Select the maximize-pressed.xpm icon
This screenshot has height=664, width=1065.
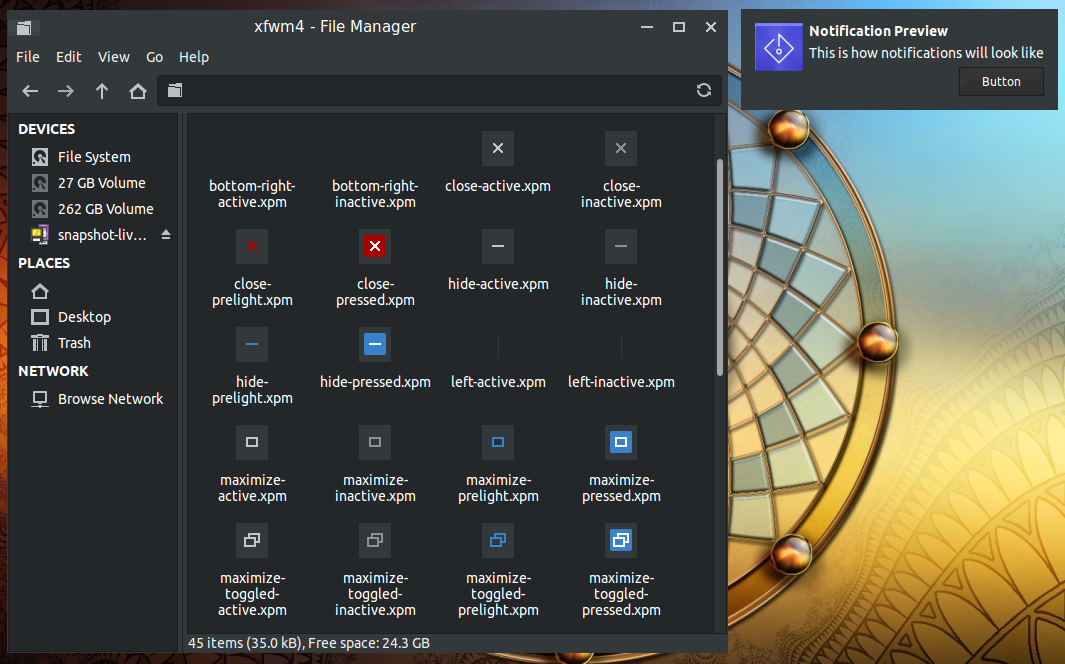pos(621,442)
